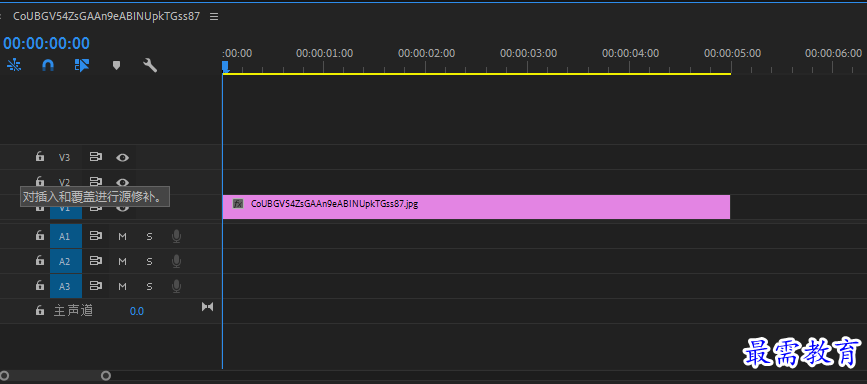Toggle the A2 track targeting button
The width and height of the screenshot is (867, 384).
[x=66, y=261]
